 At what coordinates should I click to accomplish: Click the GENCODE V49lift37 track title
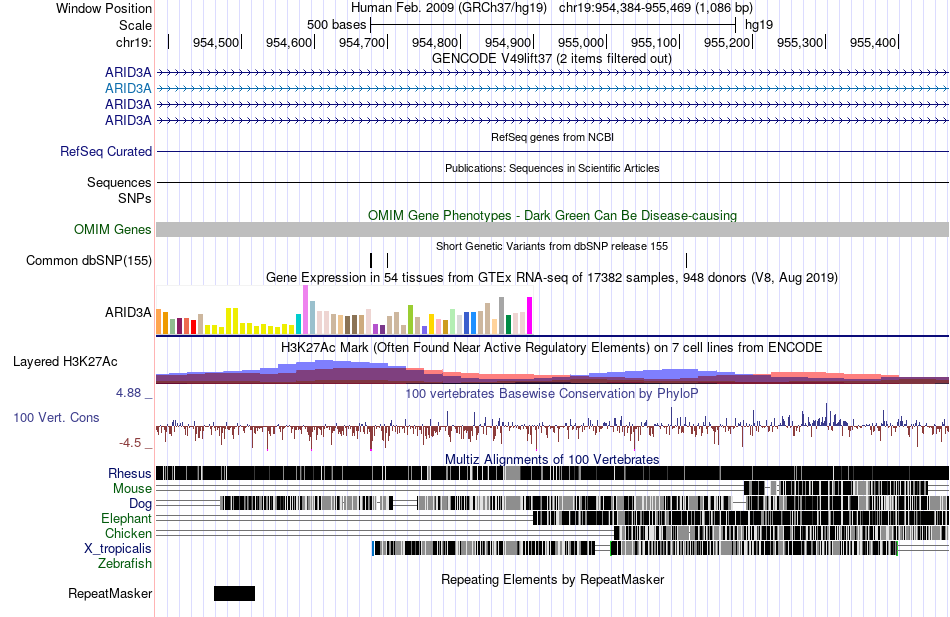point(552,59)
